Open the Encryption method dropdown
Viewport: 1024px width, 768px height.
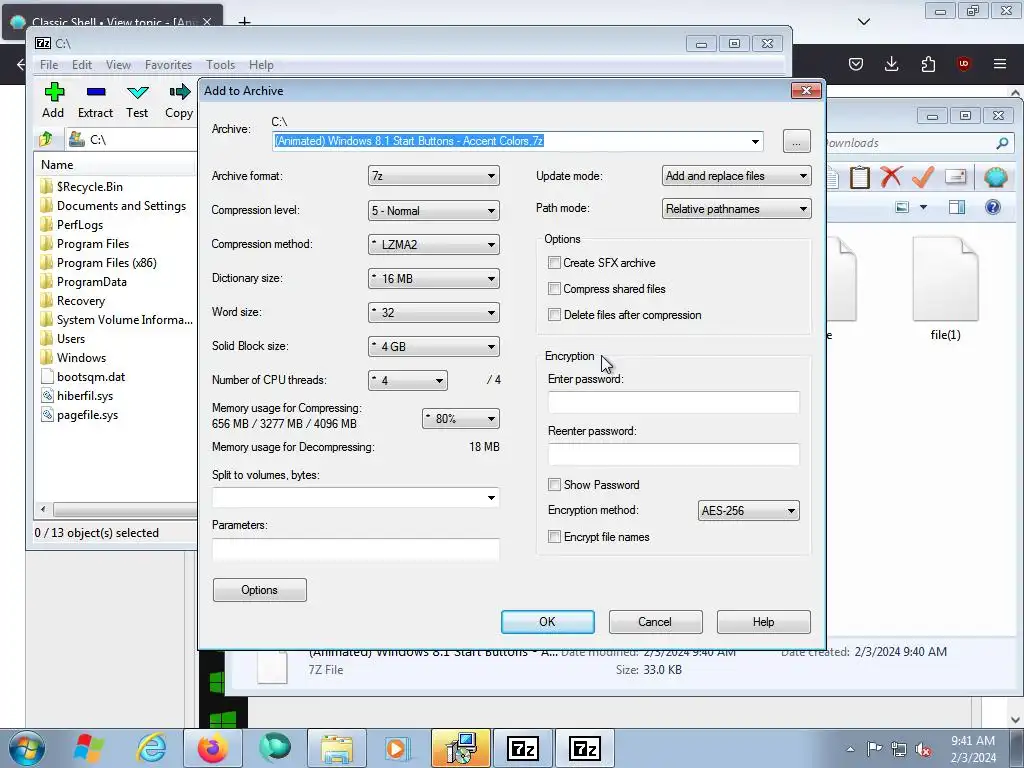(x=748, y=511)
